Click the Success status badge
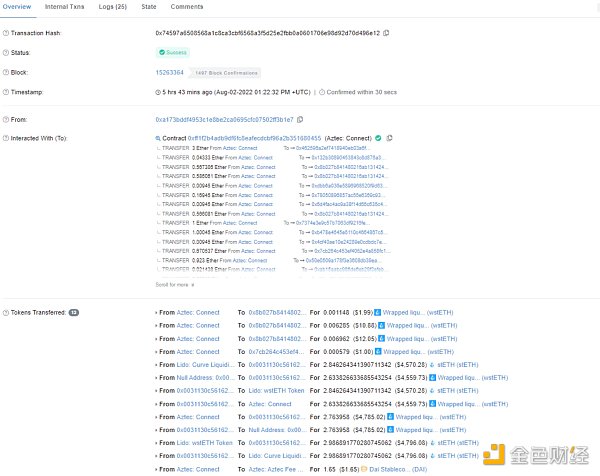Viewport: 600px width, 476px height. point(174,52)
